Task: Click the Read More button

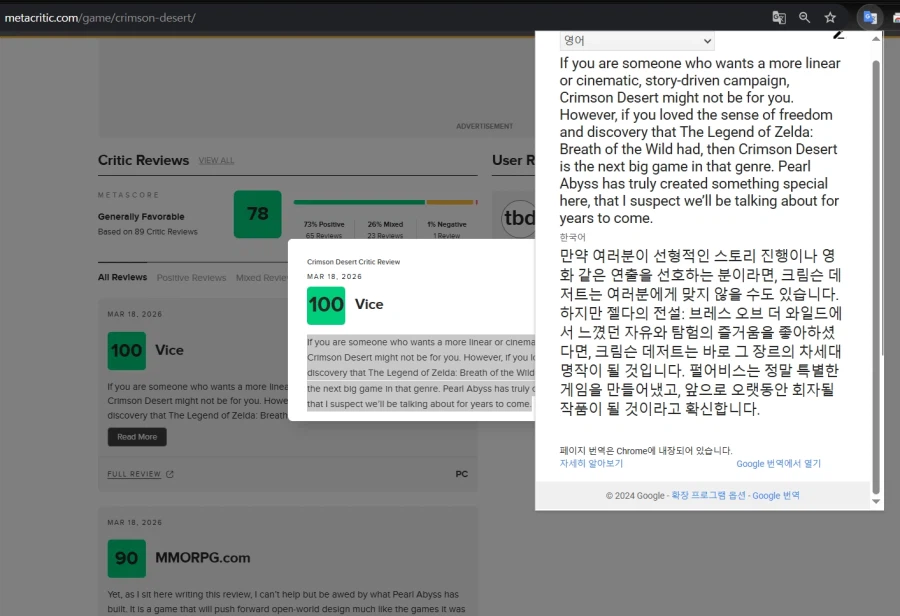Action: pos(136,436)
